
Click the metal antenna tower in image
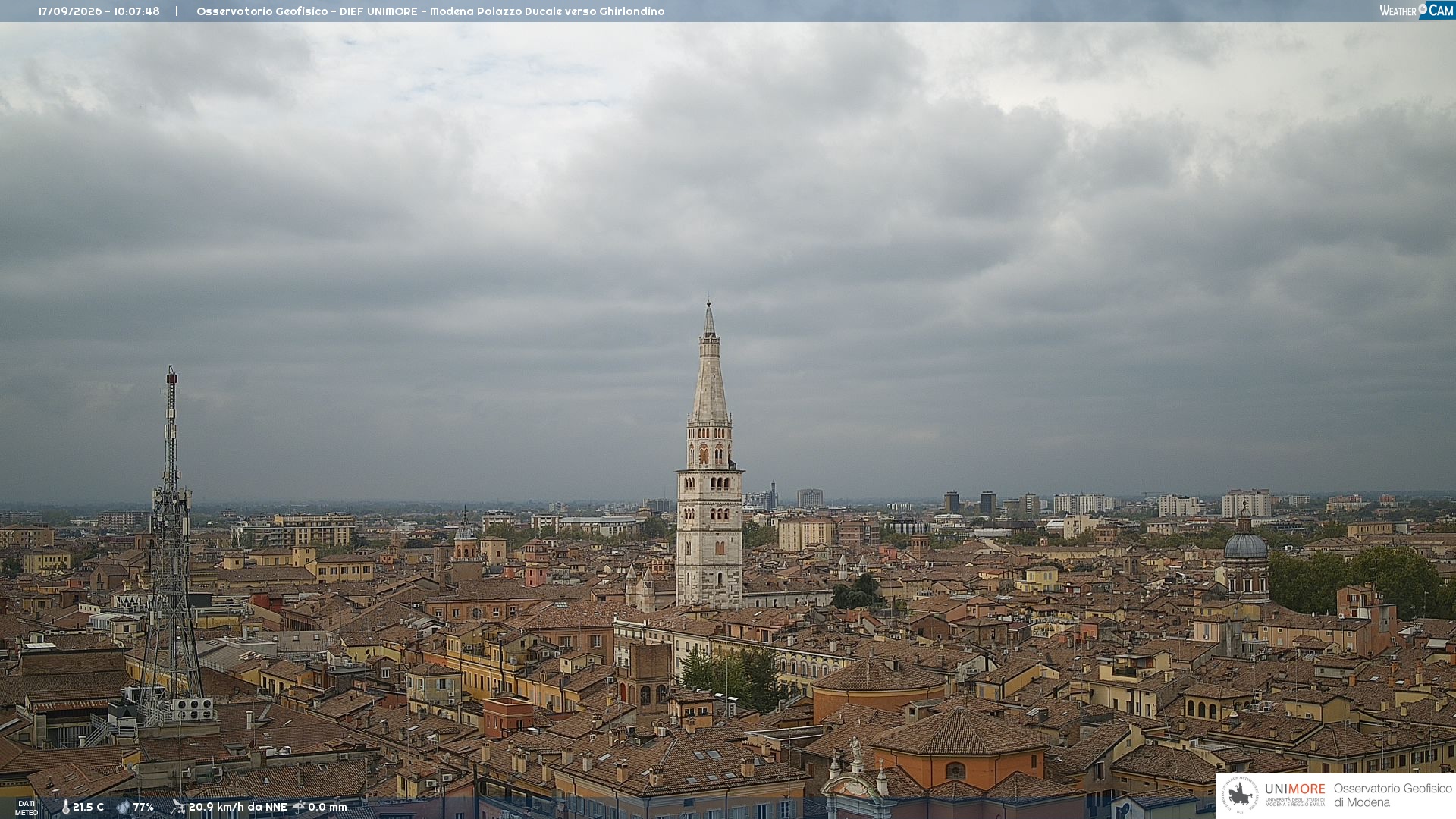171,546
